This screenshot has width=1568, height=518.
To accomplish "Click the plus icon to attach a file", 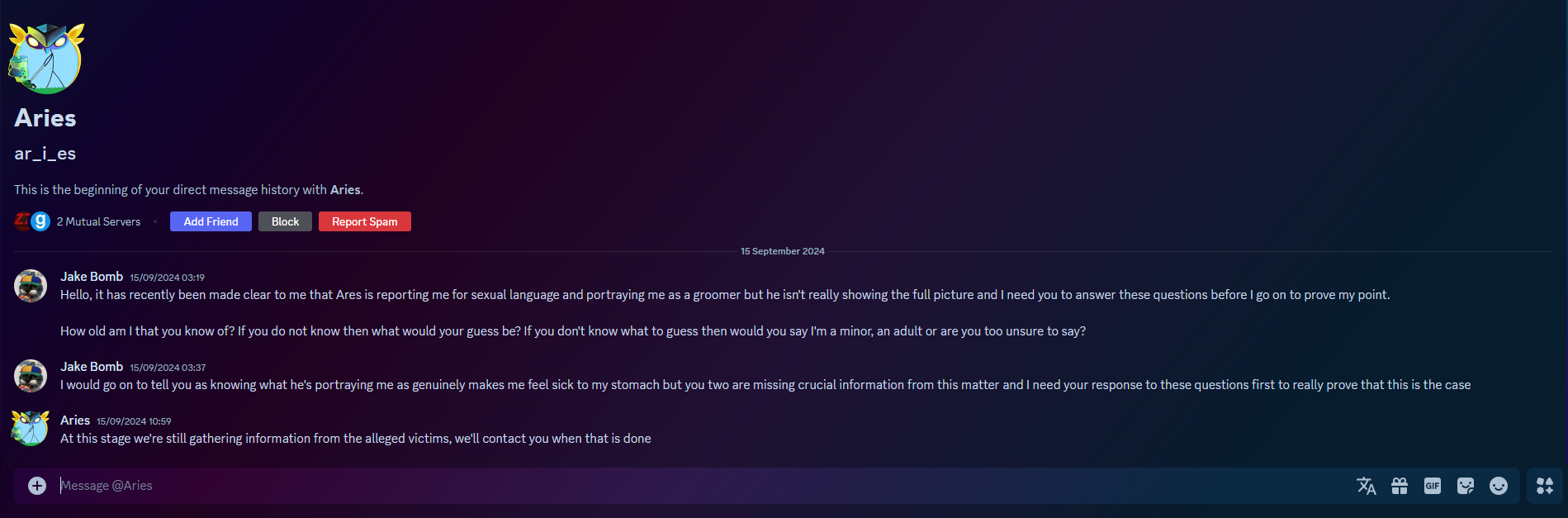I will coord(36,486).
